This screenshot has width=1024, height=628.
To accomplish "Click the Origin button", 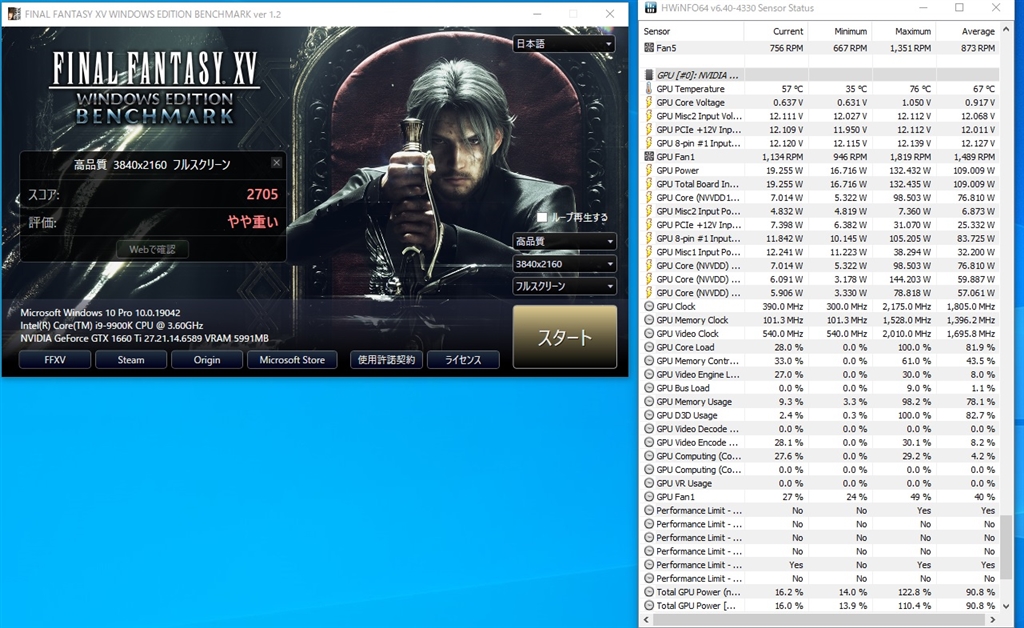I will [207, 360].
